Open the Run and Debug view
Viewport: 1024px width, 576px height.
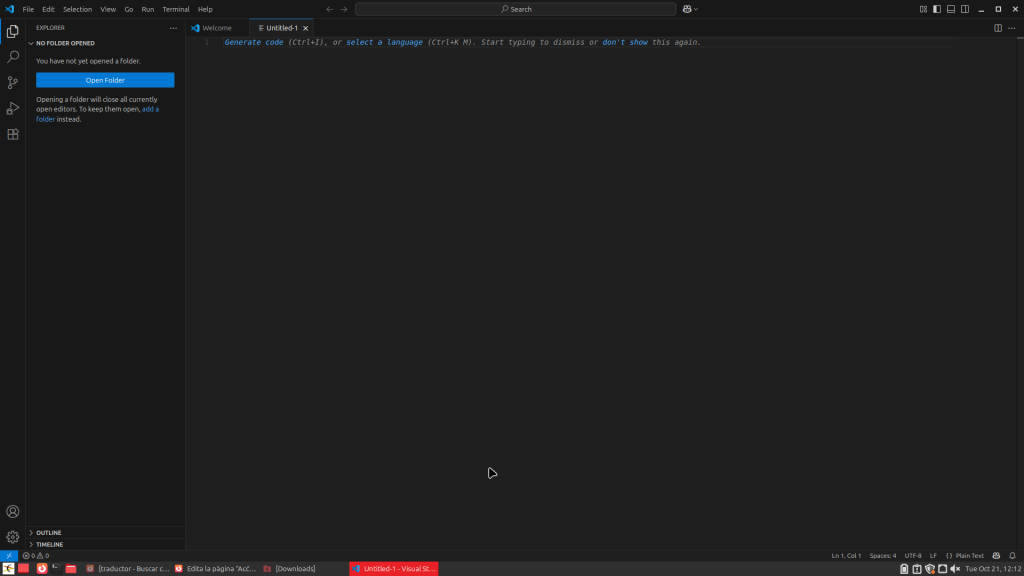point(13,108)
